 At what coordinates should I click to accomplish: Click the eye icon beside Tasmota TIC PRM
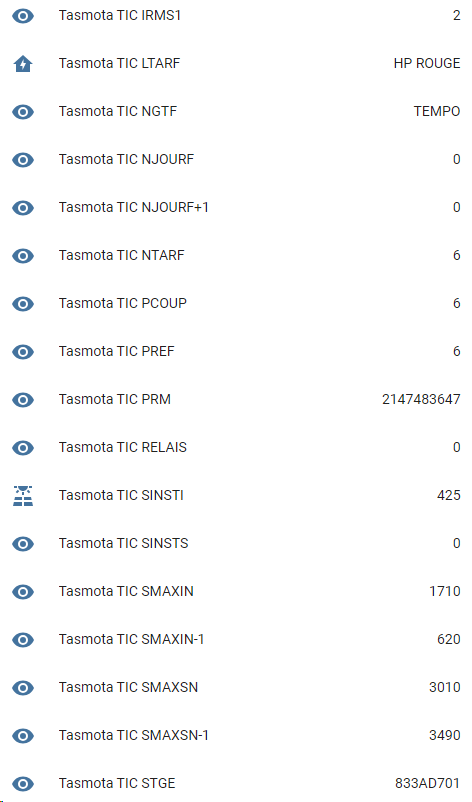[23, 399]
